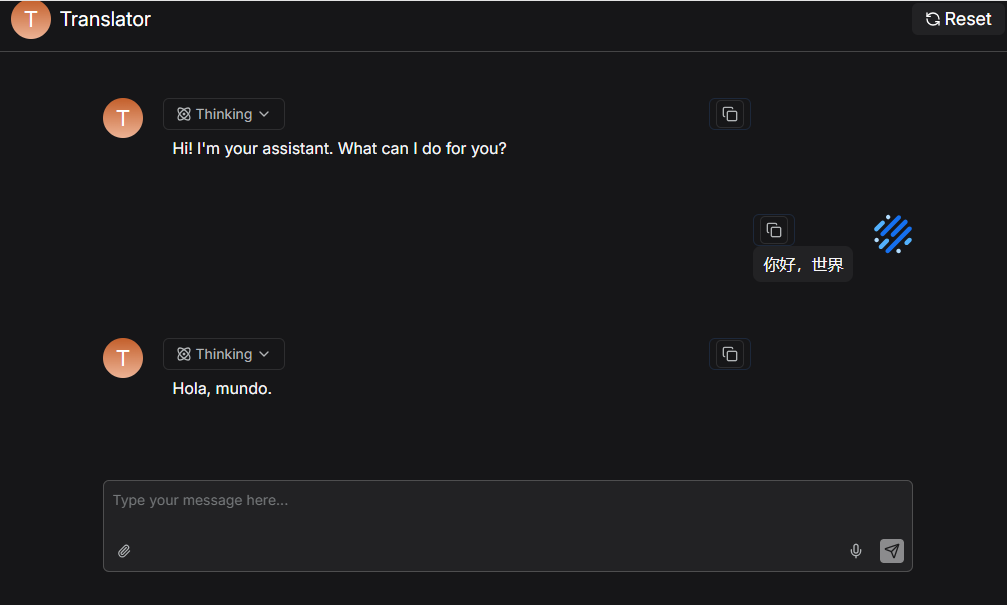Click the atom icon in the second Thinking box
Image resolution: width=1007 pixels, height=605 pixels.
(x=184, y=354)
